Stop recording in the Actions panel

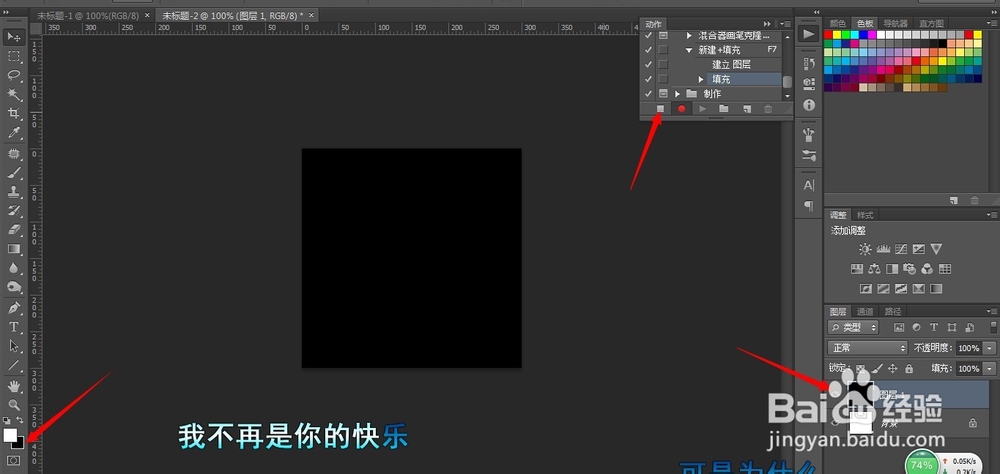[x=661, y=109]
